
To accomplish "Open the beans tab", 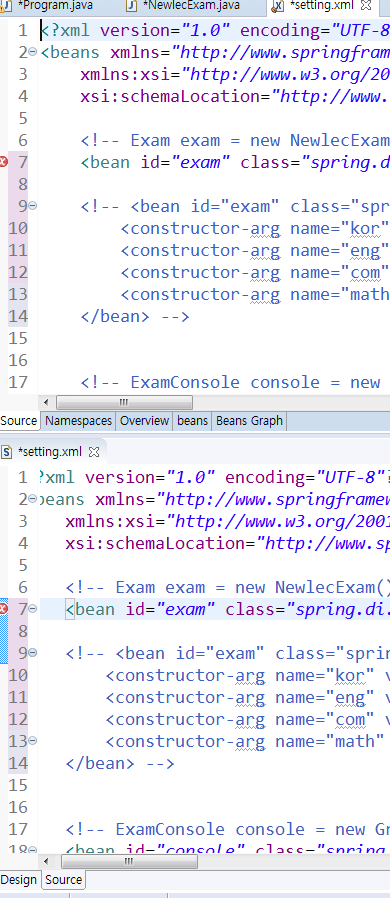I will tap(192, 421).
